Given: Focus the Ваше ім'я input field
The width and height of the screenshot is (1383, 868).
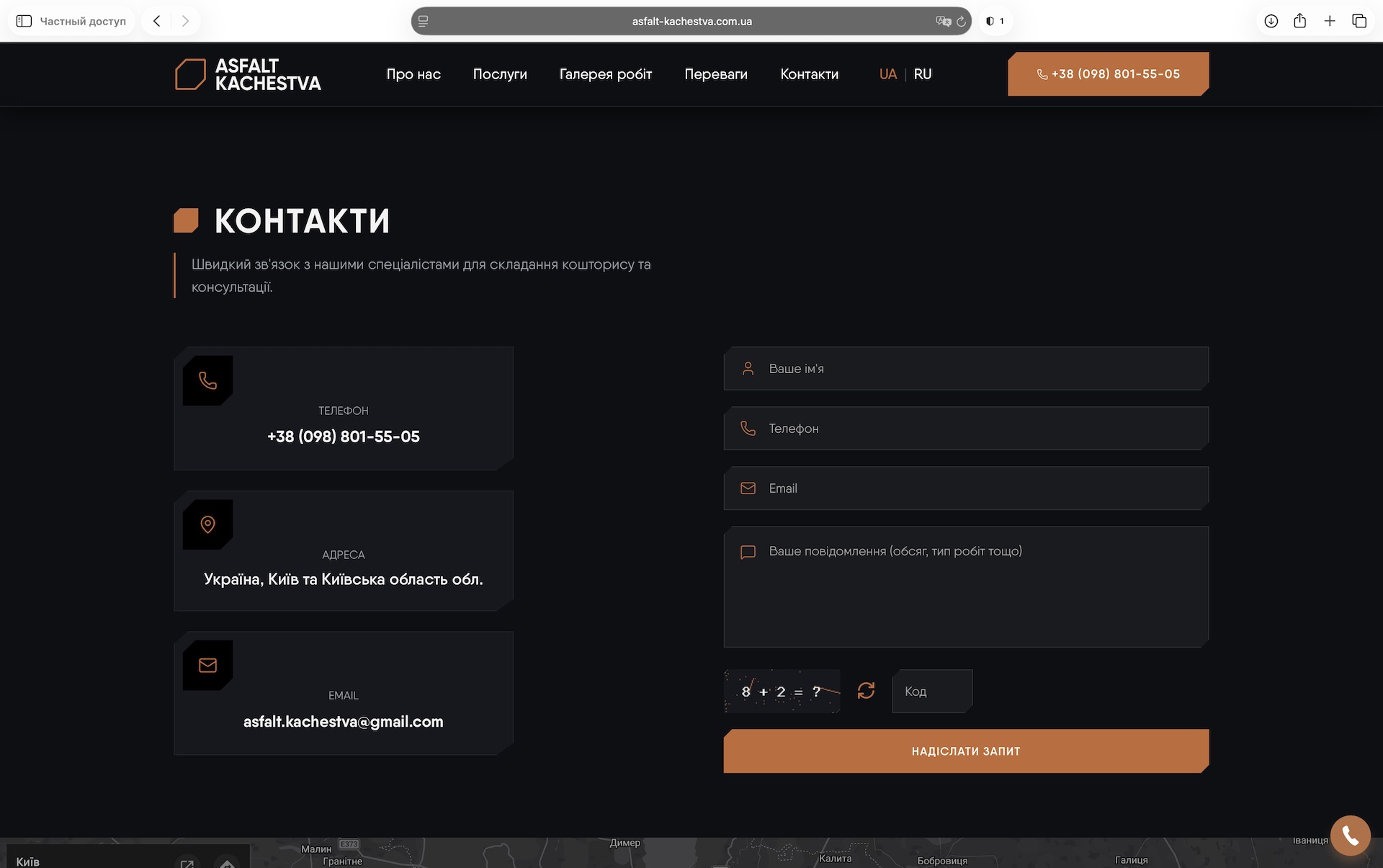Looking at the screenshot, I should [966, 369].
